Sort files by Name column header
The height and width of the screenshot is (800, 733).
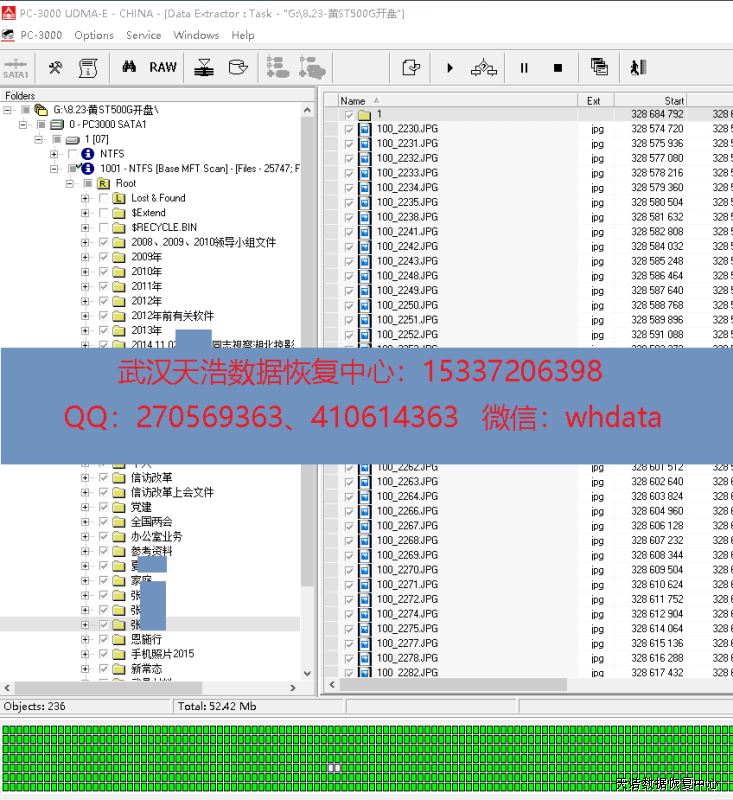[353, 101]
